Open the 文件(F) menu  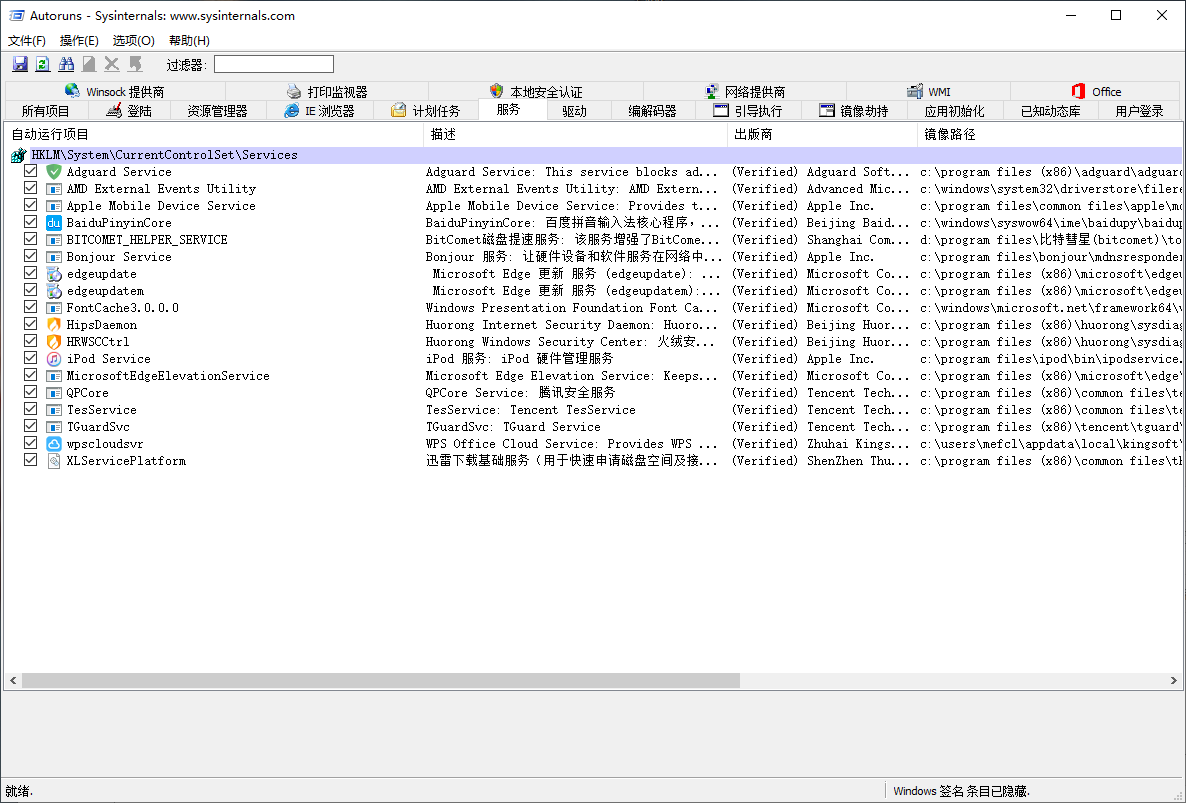point(26,41)
